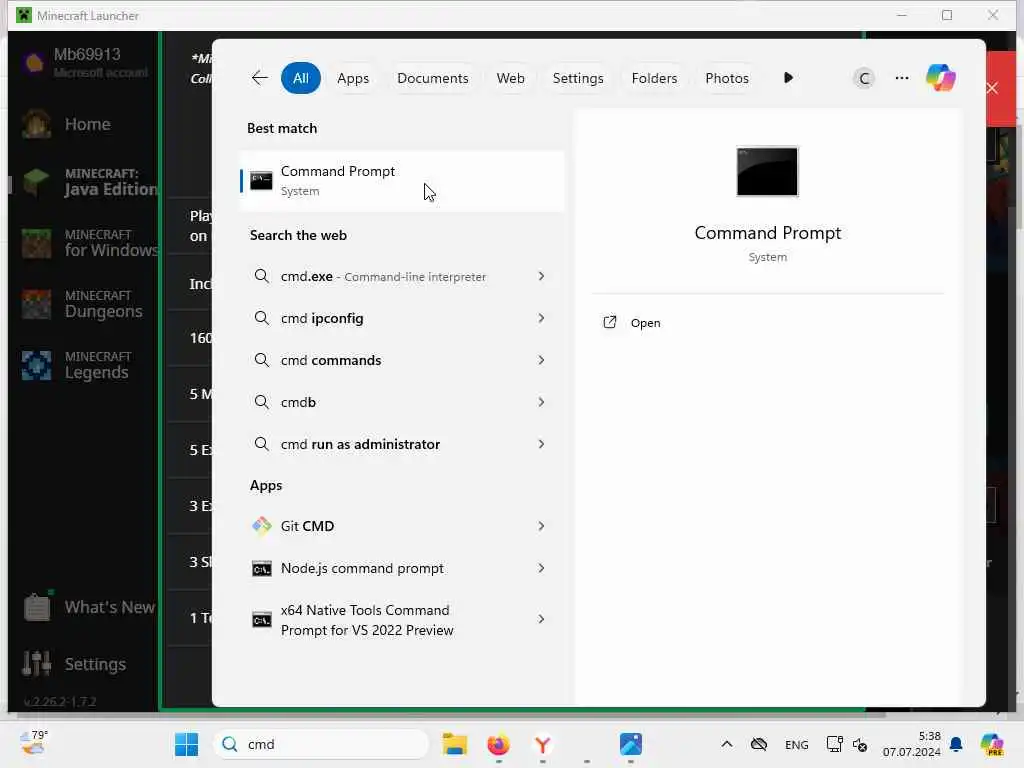Open the Mb69913 account profile
Screen dimensions: 1024x768
(85, 63)
